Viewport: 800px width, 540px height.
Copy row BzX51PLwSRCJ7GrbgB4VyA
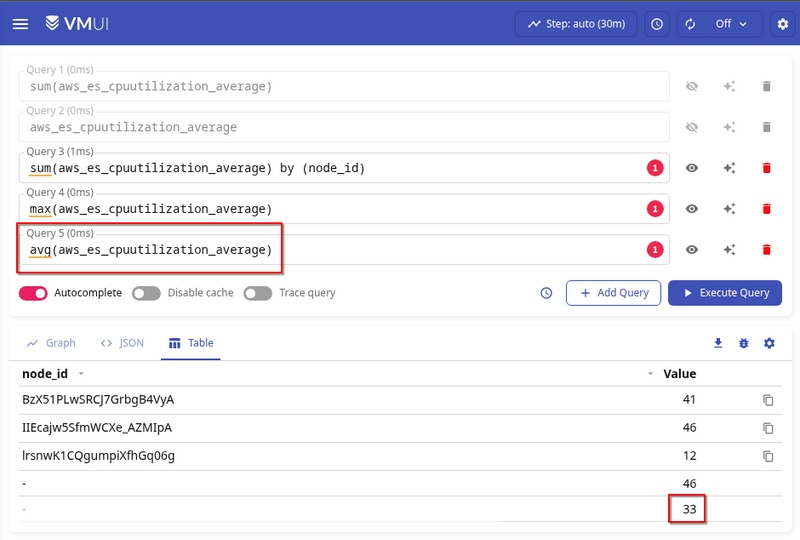click(x=768, y=400)
